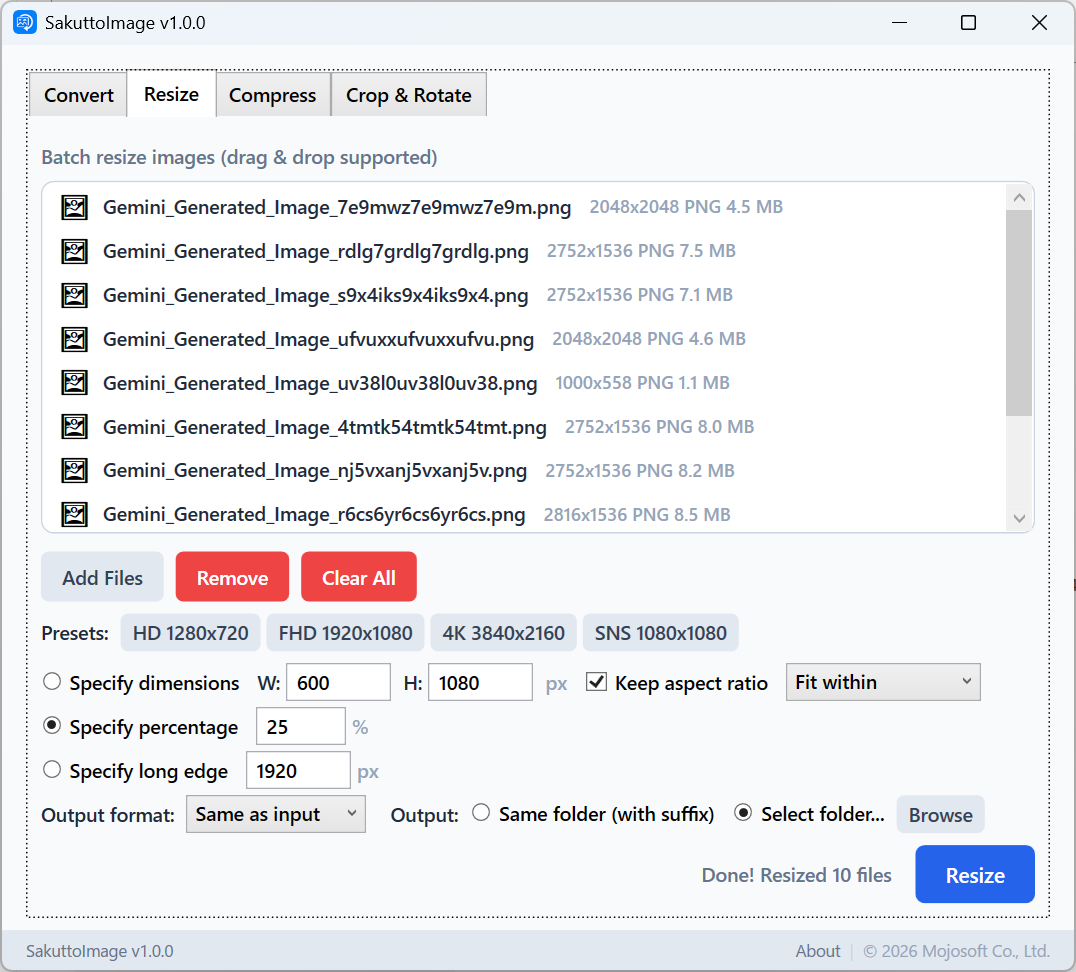Click the percentage input field

tap(300, 727)
